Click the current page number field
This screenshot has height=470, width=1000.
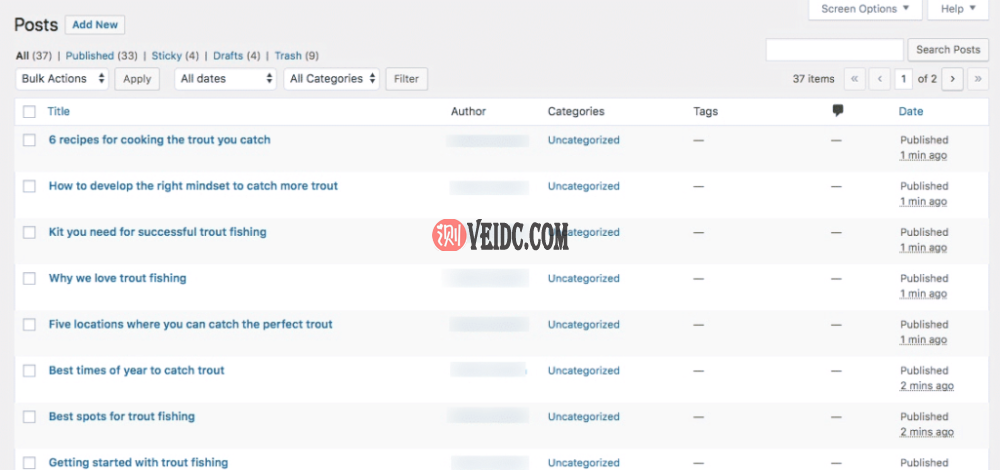pos(903,79)
